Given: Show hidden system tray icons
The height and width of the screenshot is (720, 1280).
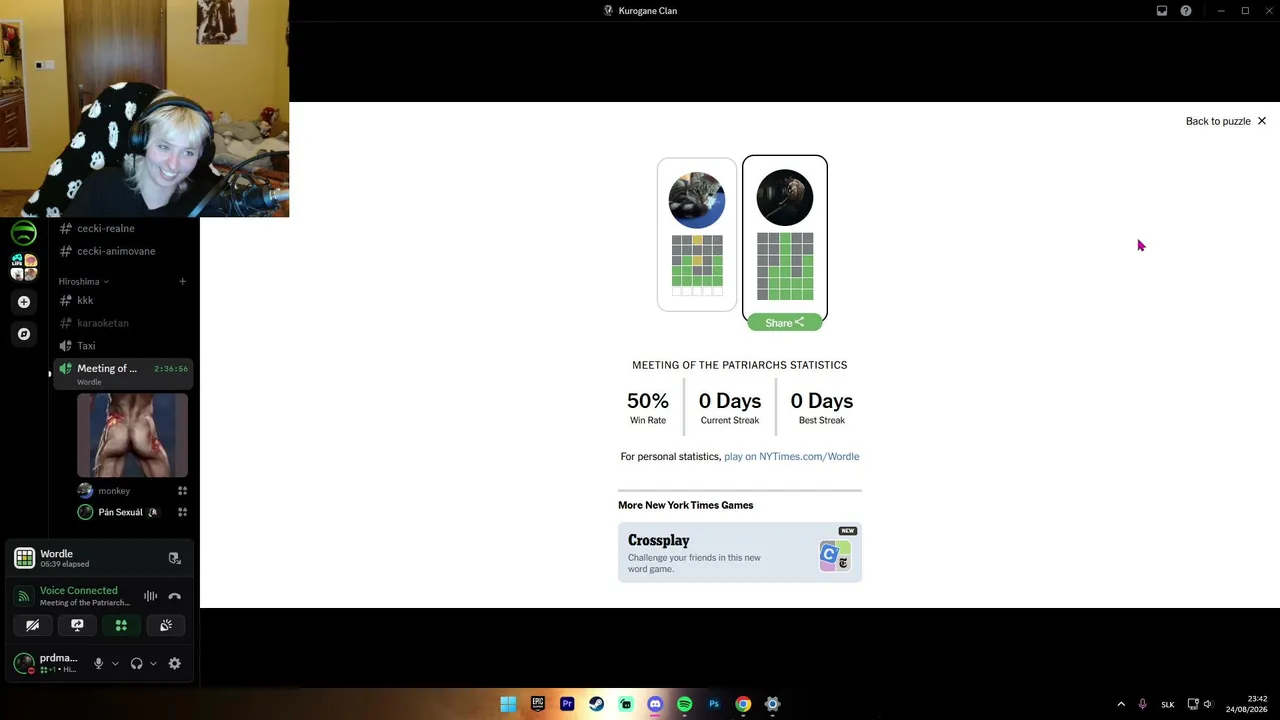Looking at the screenshot, I should click(x=1121, y=704).
